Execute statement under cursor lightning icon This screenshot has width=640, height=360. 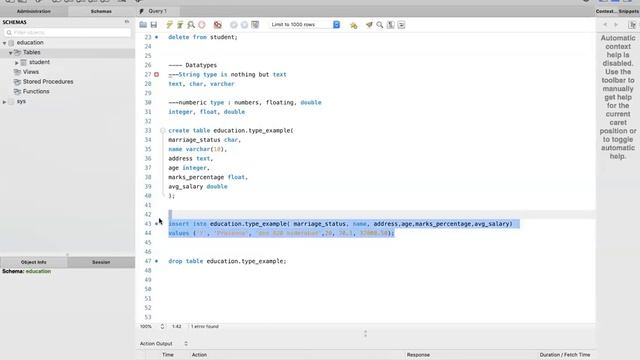(x=180, y=25)
